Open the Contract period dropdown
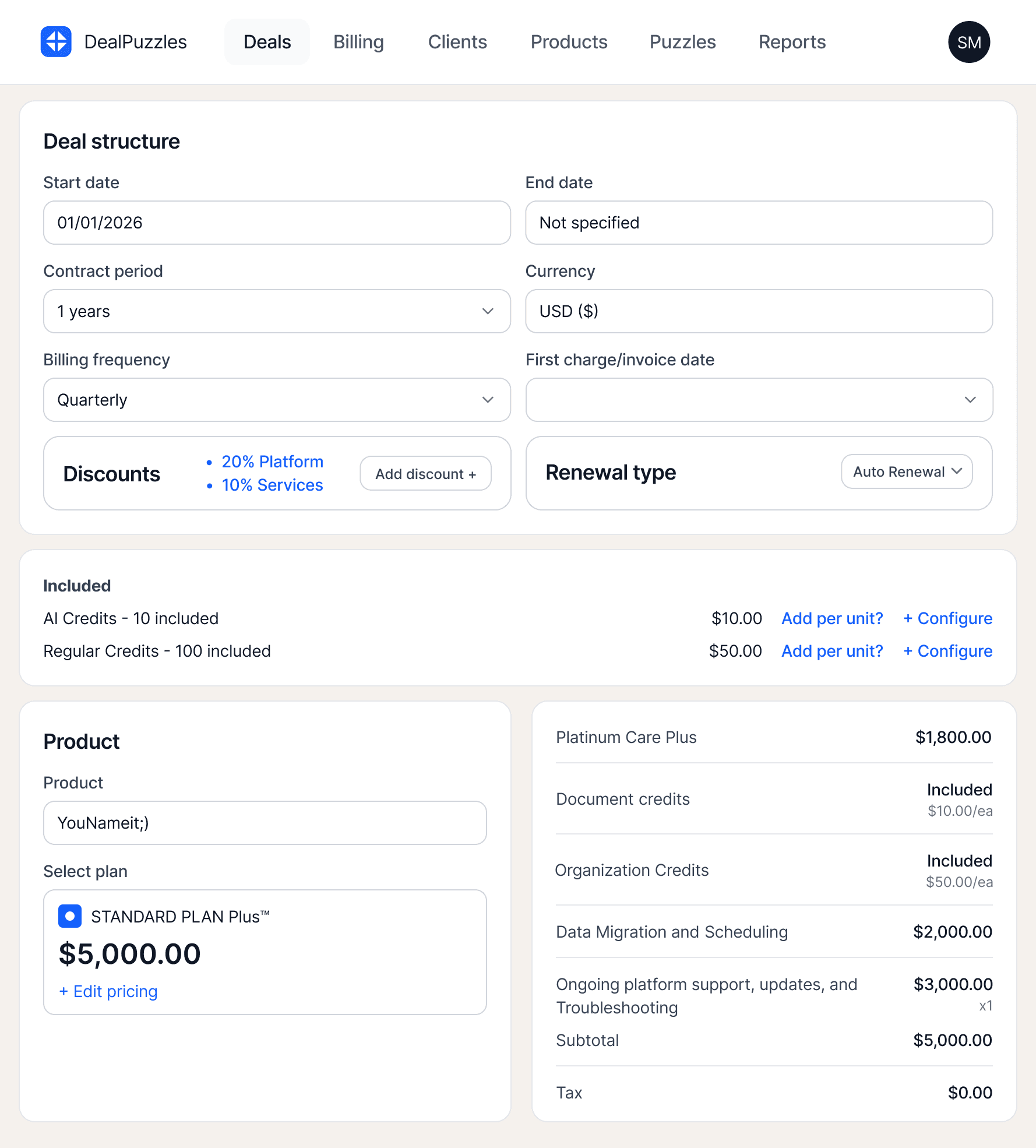 click(276, 311)
